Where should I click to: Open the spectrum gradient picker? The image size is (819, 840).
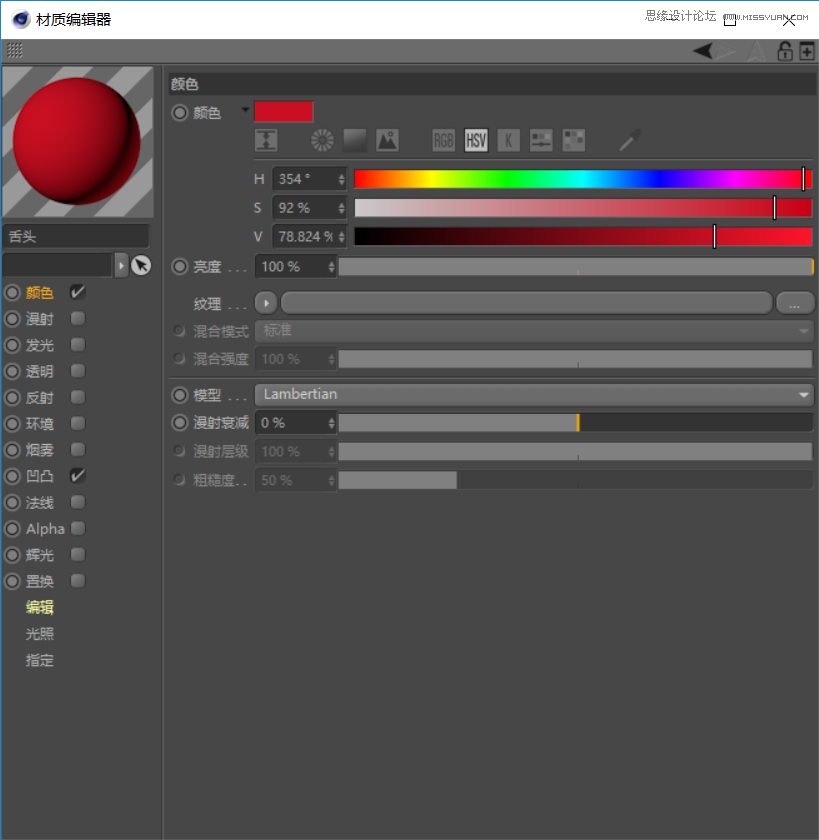[354, 140]
